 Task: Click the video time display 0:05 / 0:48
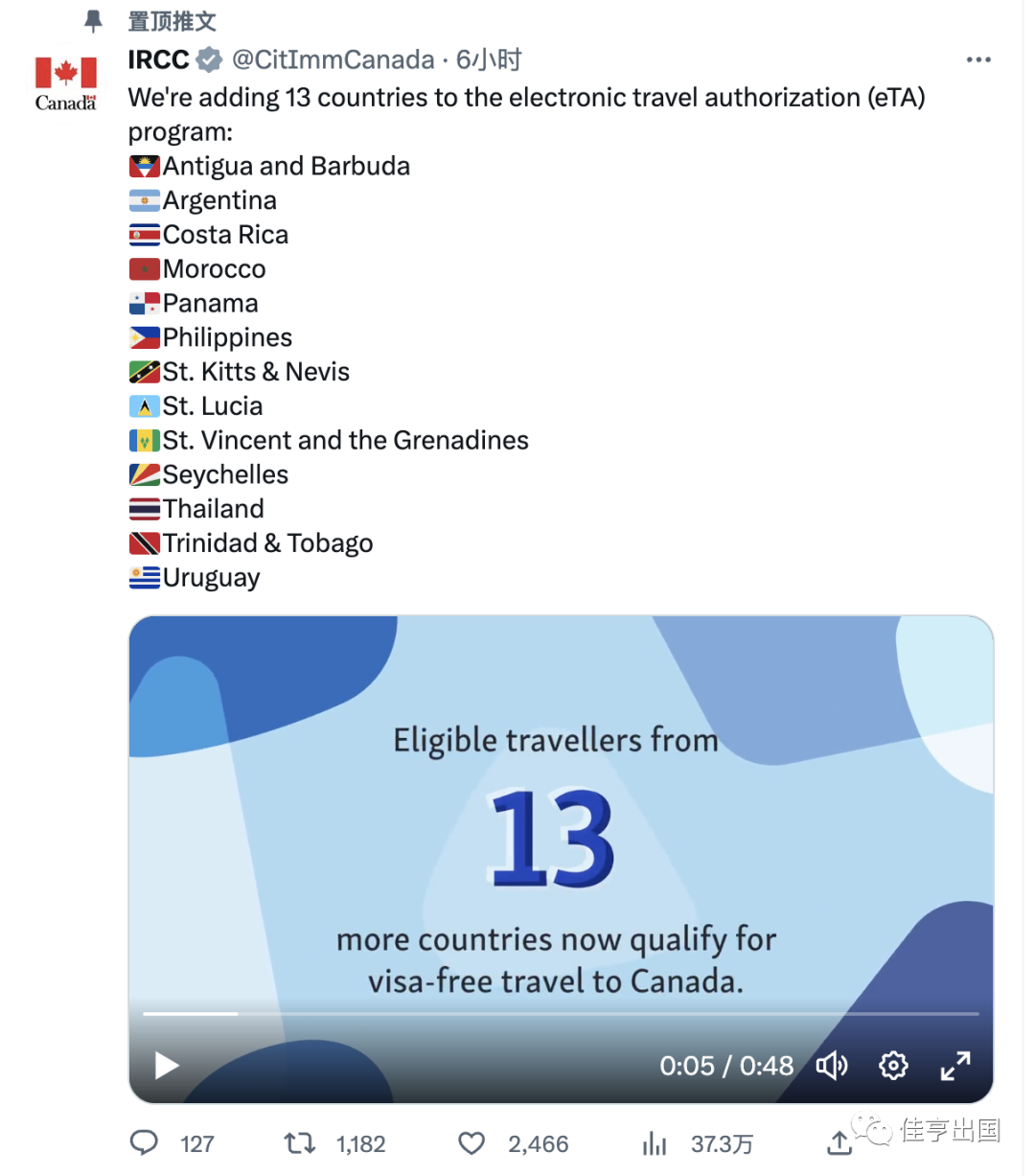tap(726, 1065)
